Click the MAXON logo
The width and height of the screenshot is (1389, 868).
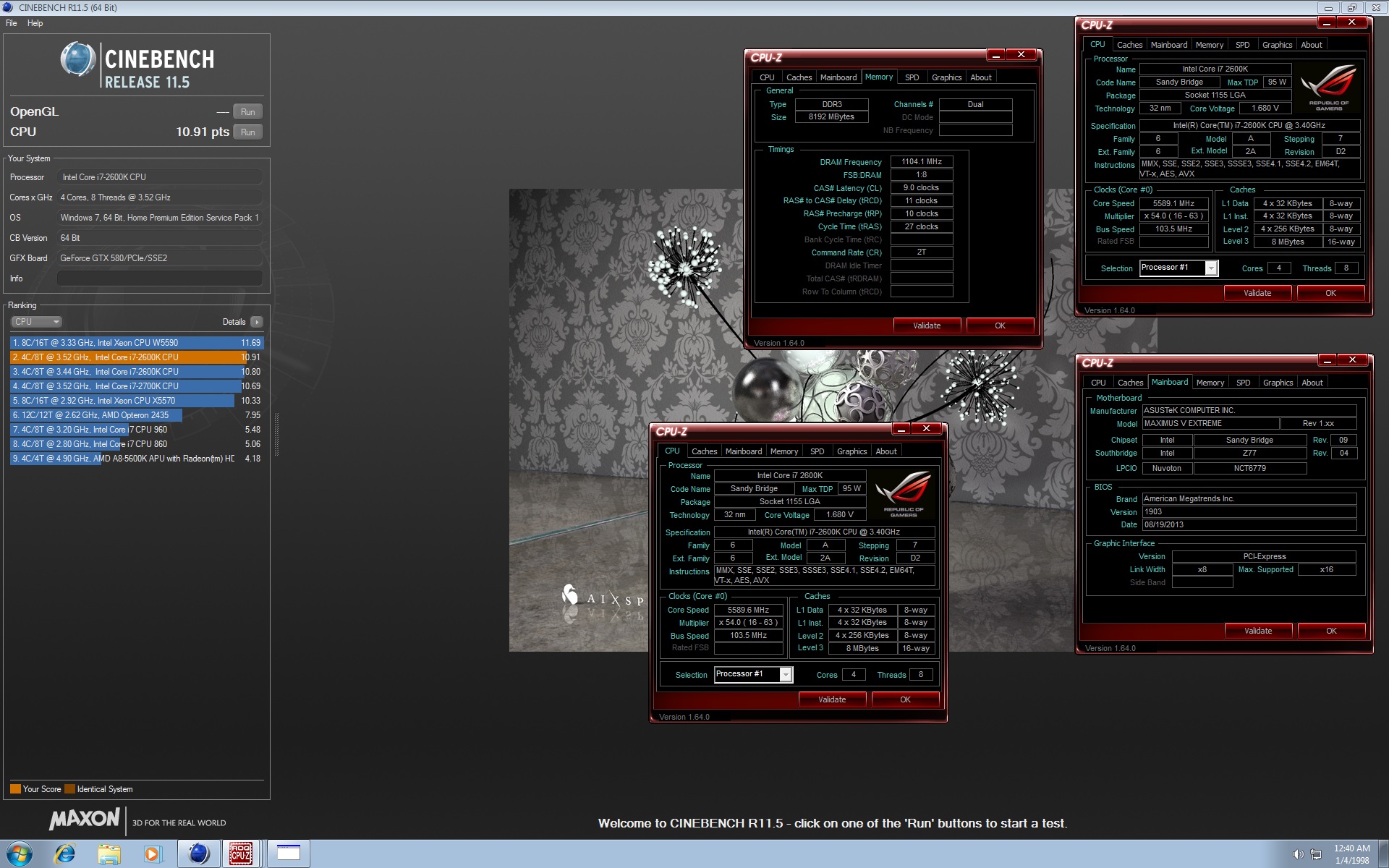(85, 819)
